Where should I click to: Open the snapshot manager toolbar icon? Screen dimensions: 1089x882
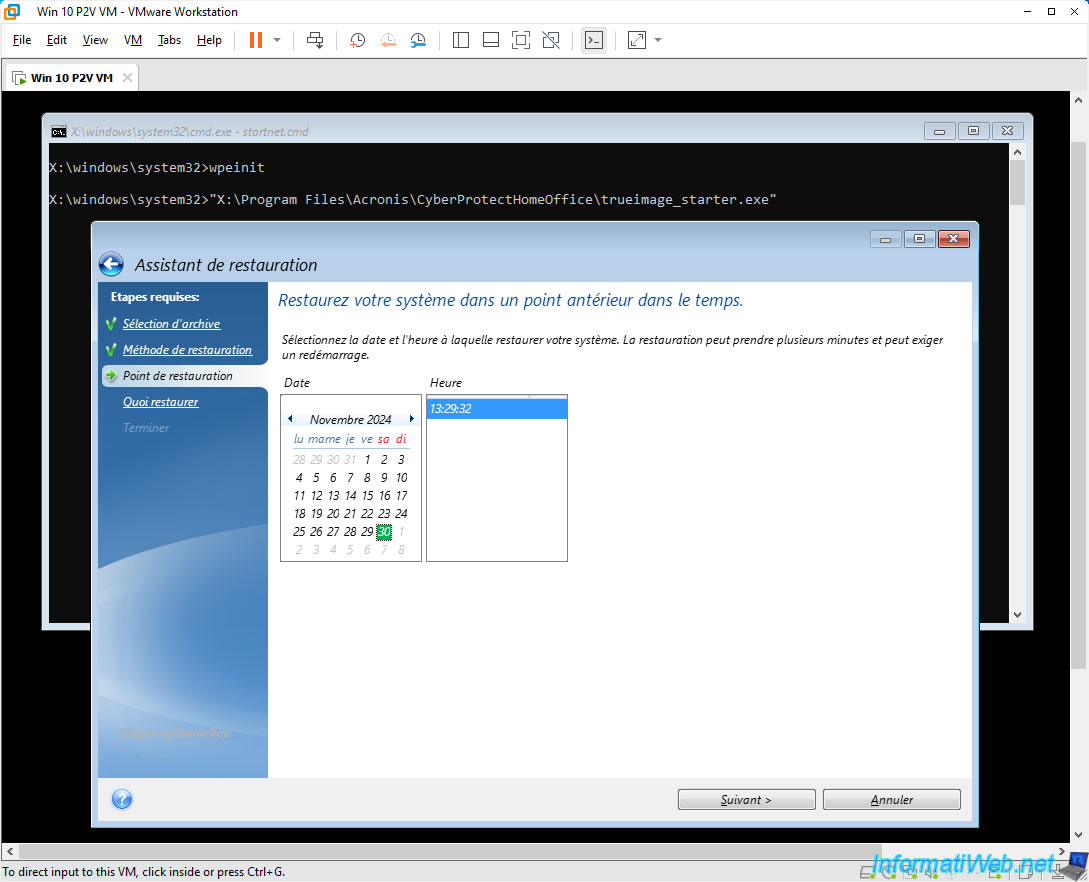tap(417, 40)
